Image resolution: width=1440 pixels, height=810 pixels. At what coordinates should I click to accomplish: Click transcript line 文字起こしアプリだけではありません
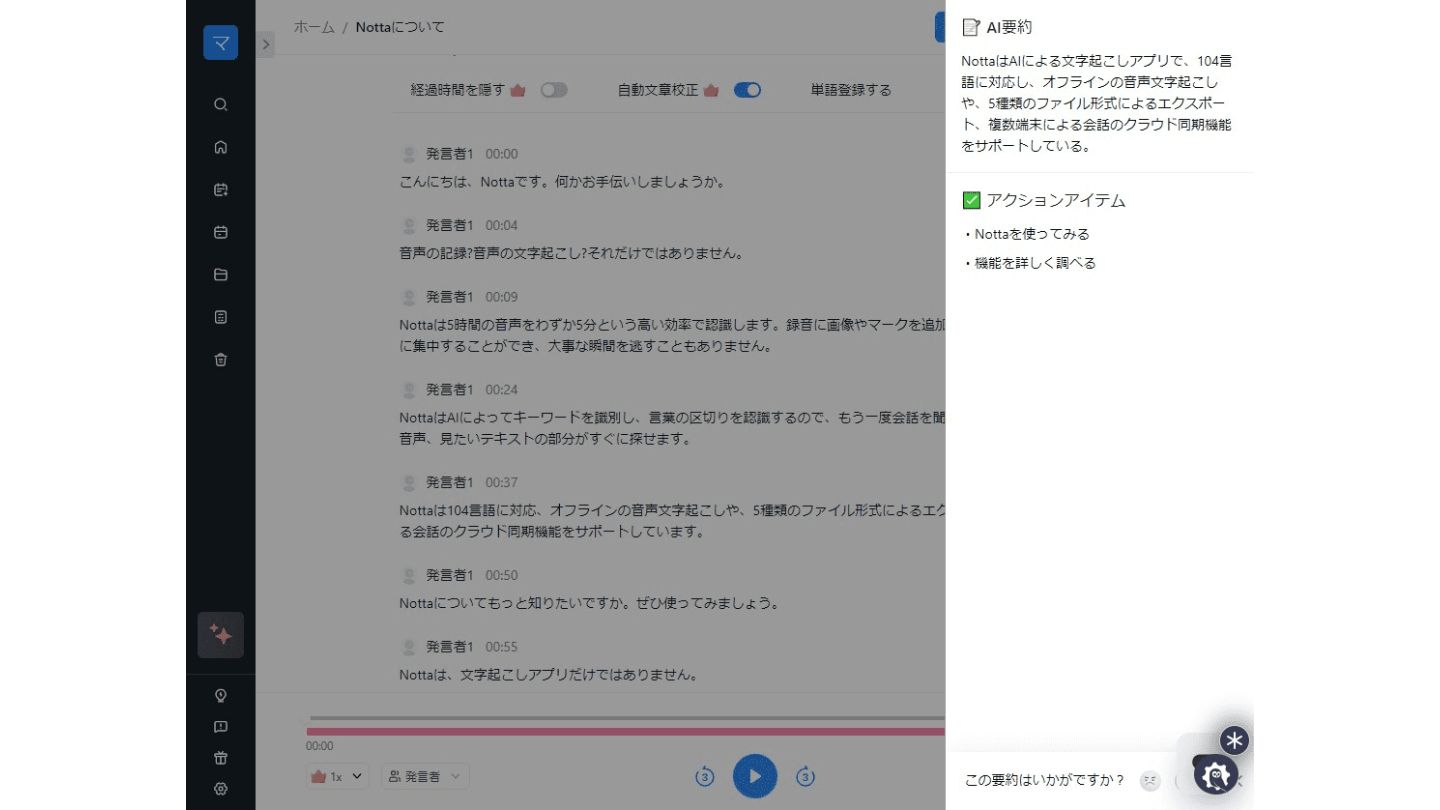point(547,674)
